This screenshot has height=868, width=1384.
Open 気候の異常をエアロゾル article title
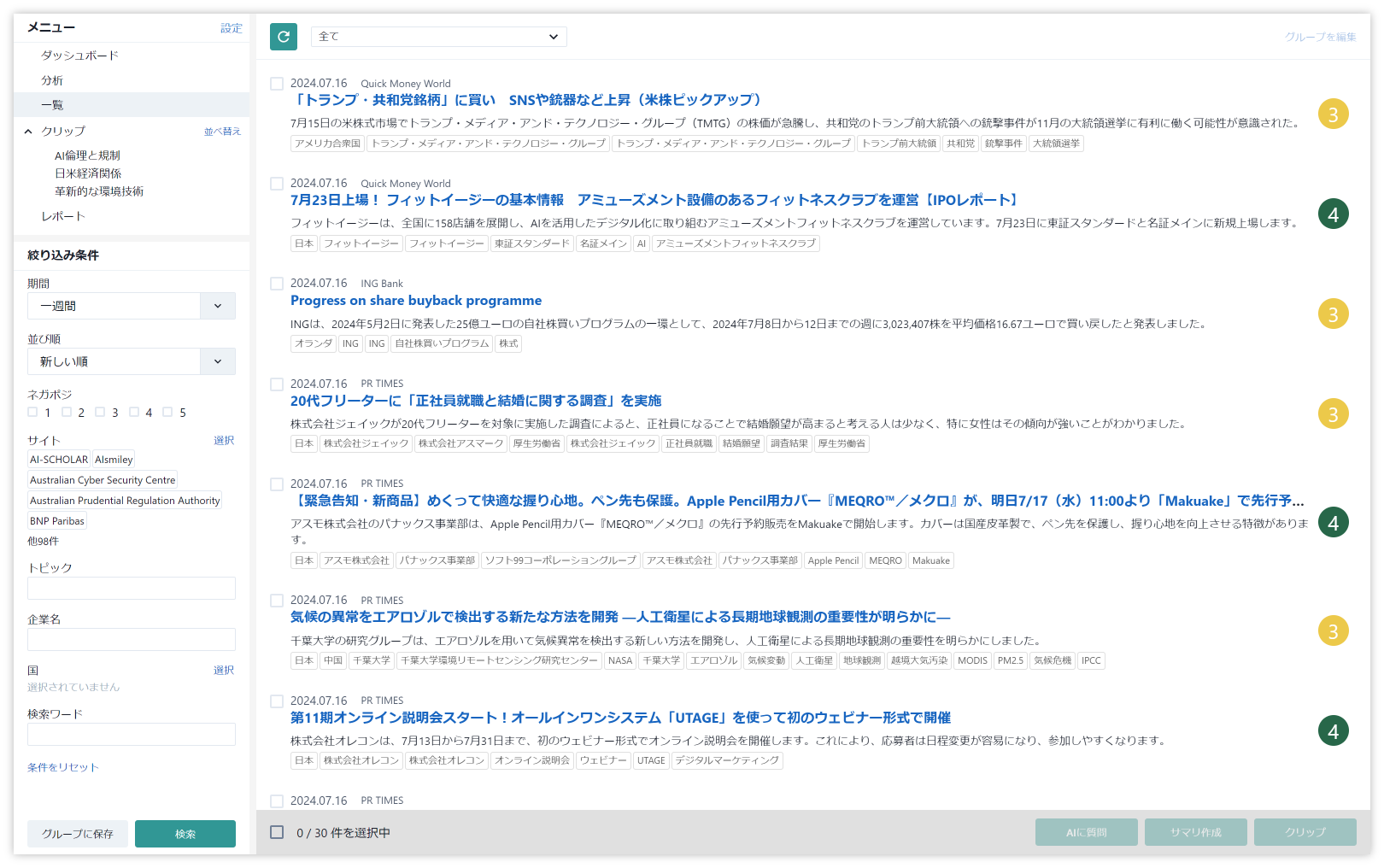point(620,617)
